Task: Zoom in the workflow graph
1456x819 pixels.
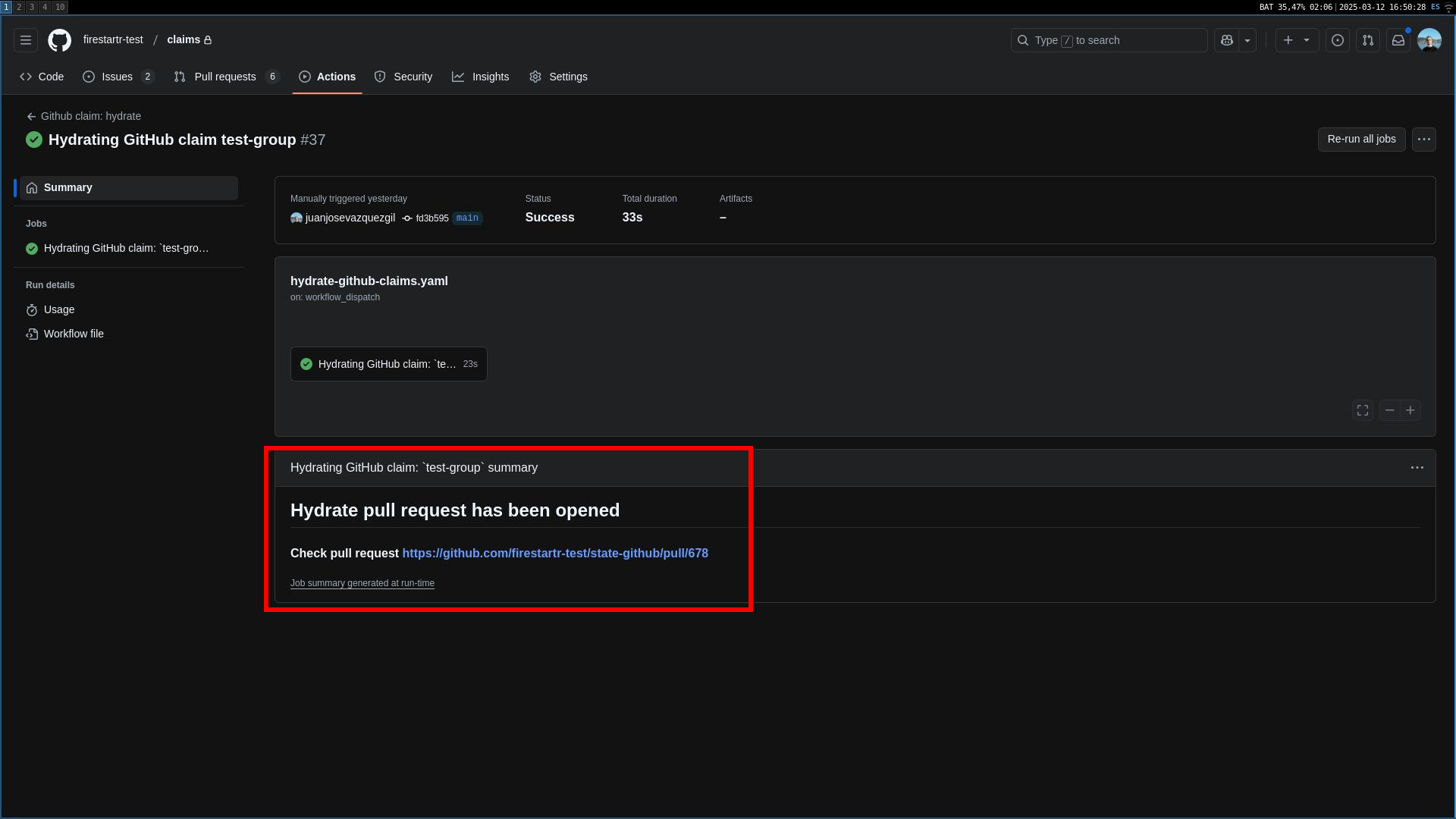Action: 1410,410
